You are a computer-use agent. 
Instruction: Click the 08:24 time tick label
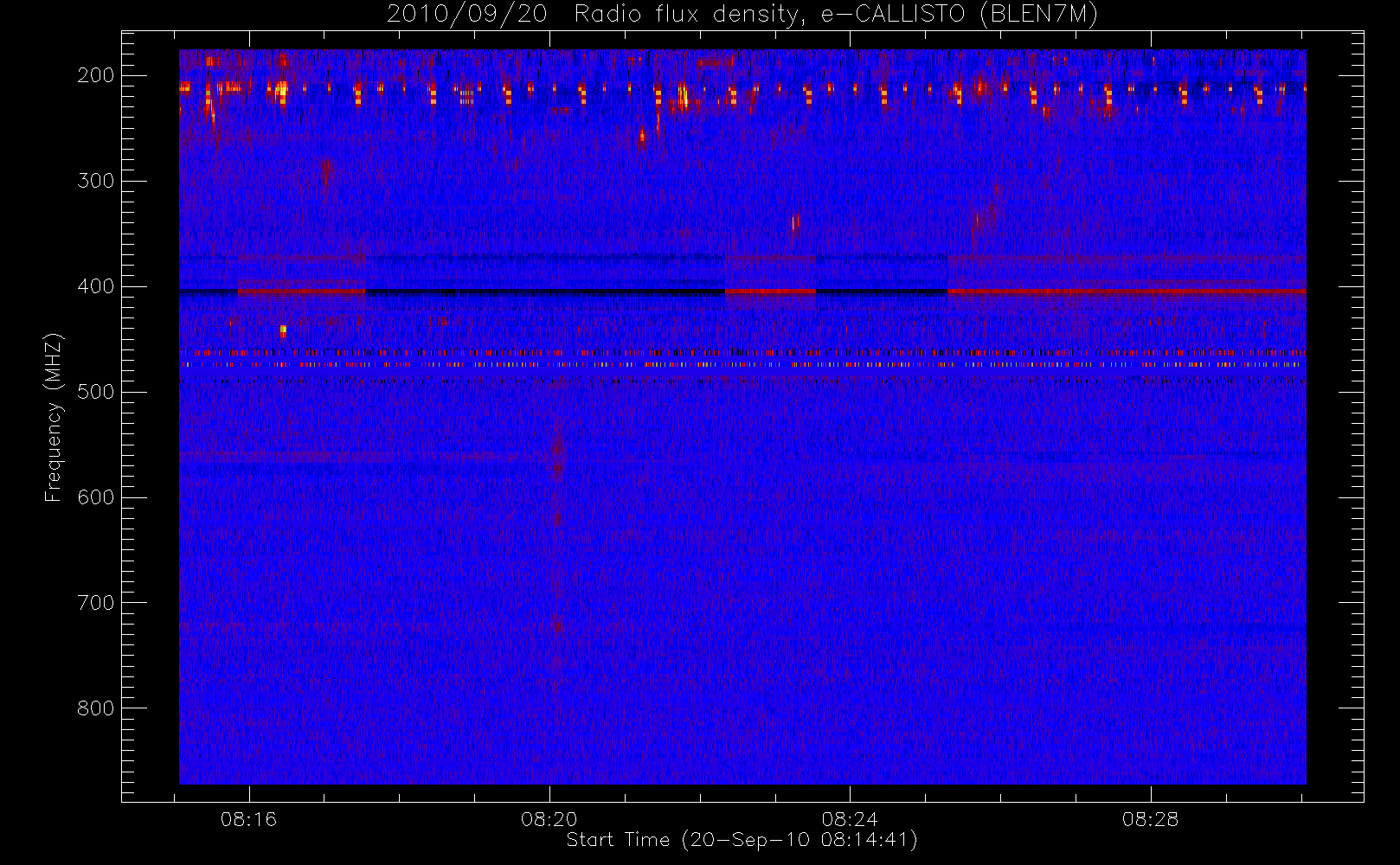850,819
